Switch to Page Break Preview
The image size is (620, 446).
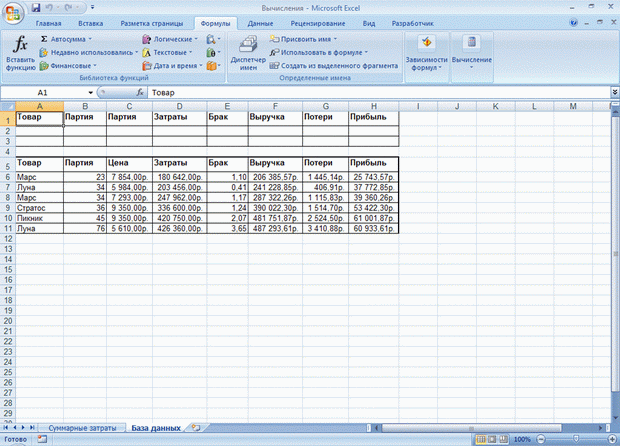tap(503, 439)
